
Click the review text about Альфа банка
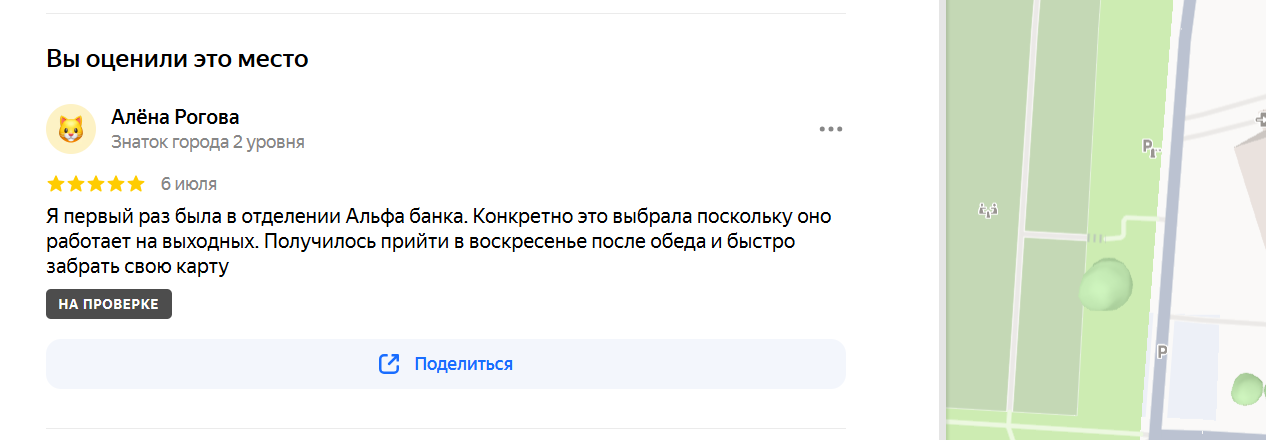click(x=439, y=241)
